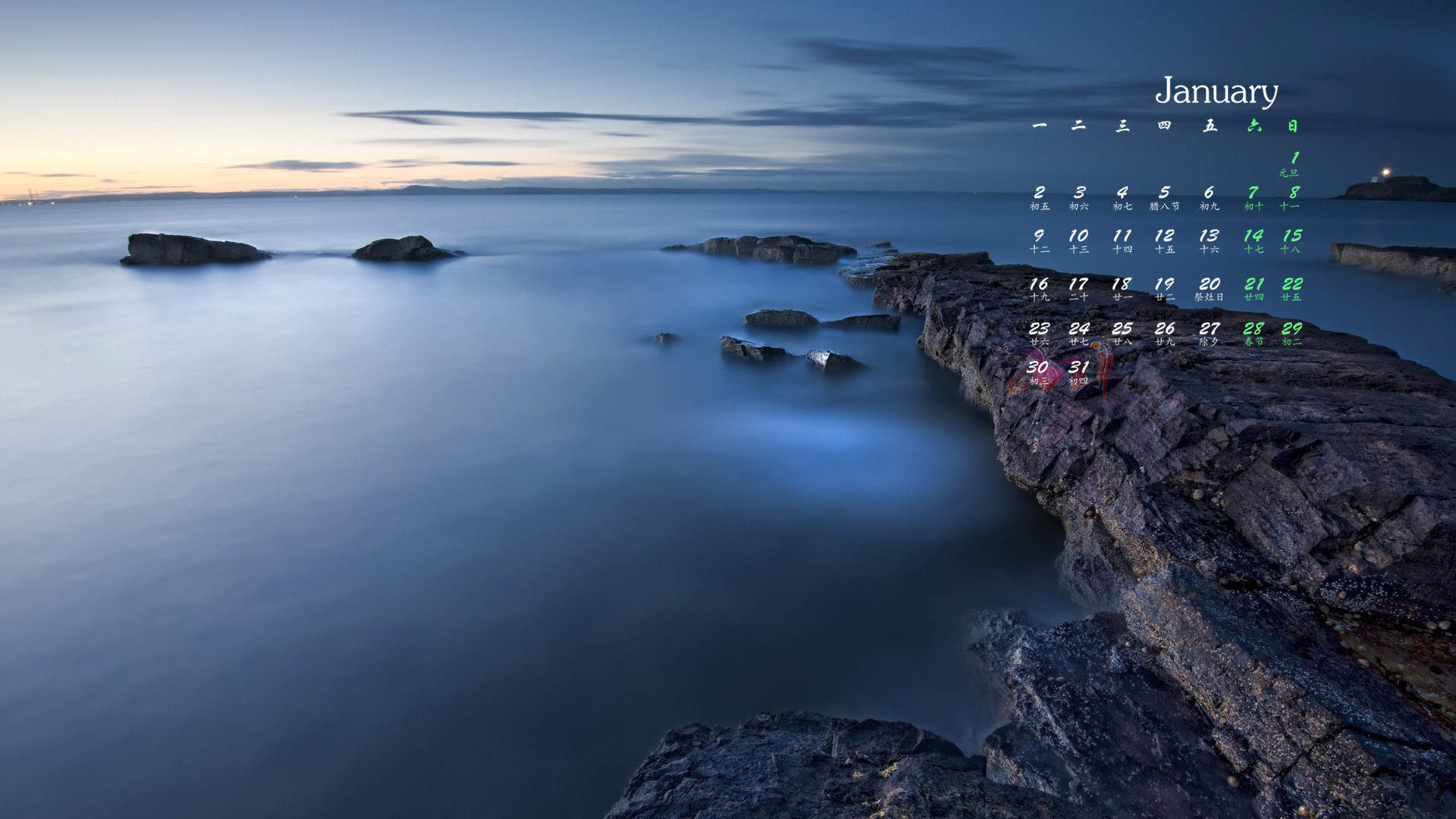This screenshot has height=819, width=1456.
Task: Select date 12 labeled 十五
Action: [1165, 241]
